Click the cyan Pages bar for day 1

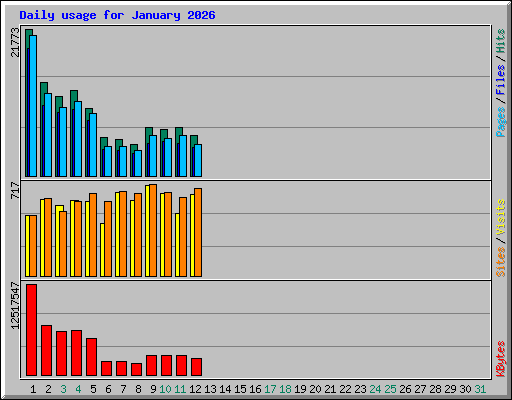pos(33,106)
